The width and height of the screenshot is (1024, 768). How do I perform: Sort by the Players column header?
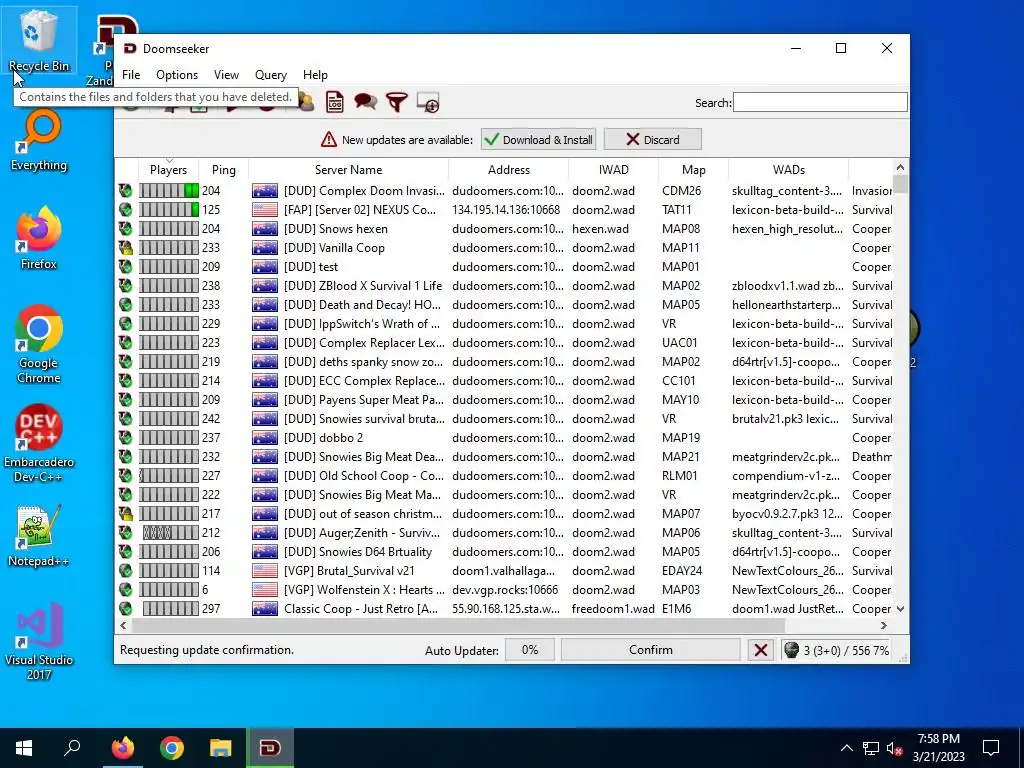pos(168,170)
